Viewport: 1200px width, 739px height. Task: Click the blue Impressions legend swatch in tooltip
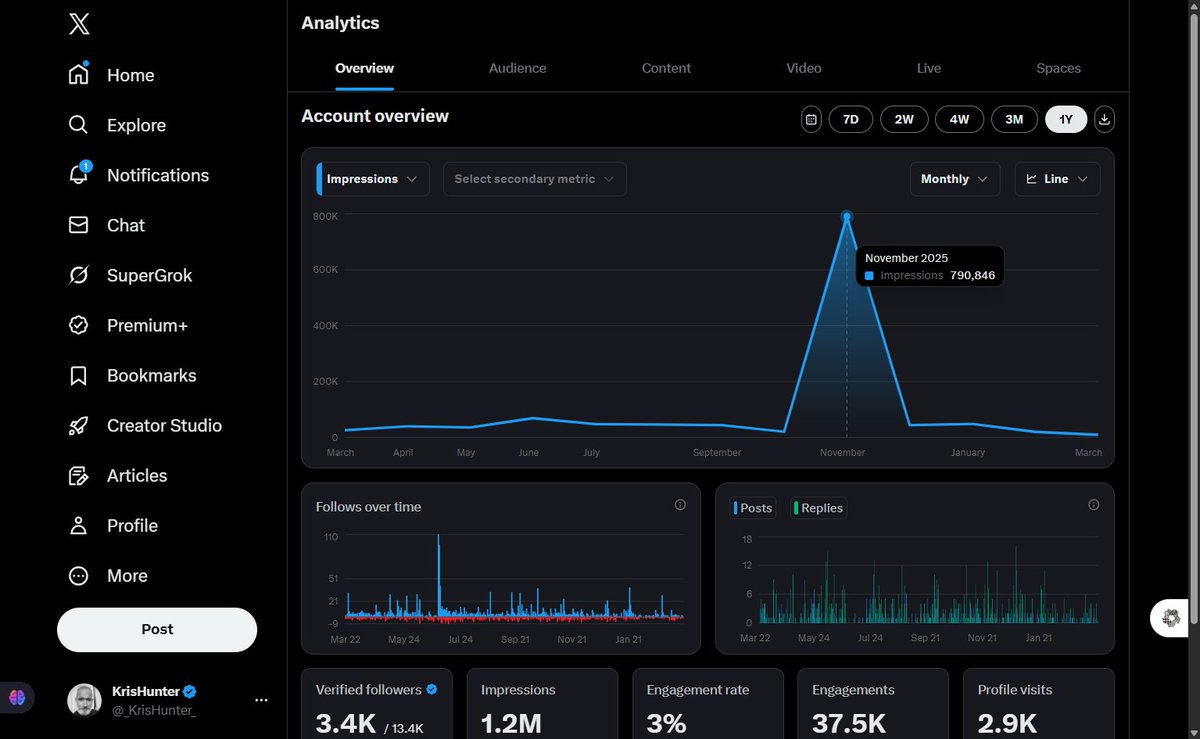(869, 276)
